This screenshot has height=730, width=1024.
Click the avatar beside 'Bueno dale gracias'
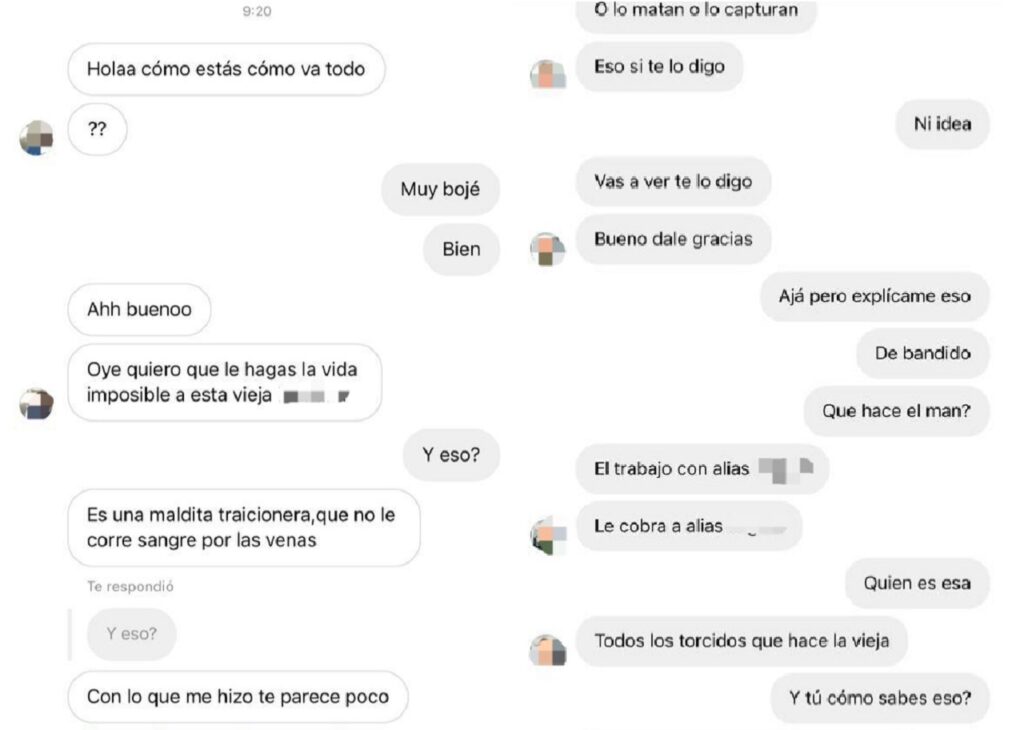point(547,249)
